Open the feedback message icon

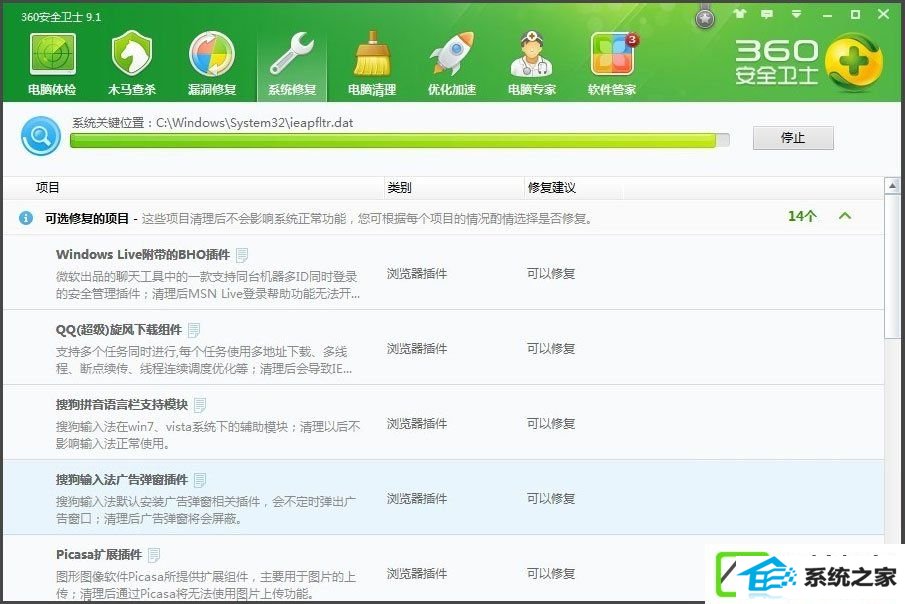766,14
